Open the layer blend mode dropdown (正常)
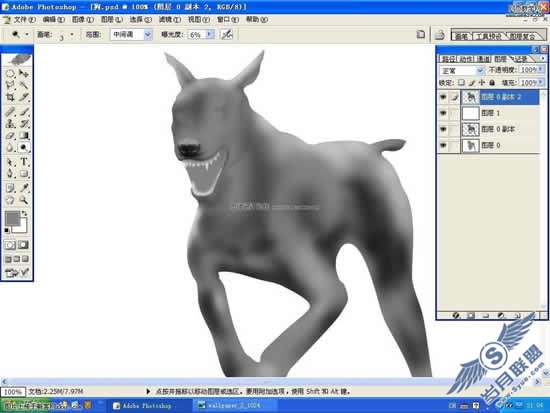 [461, 70]
